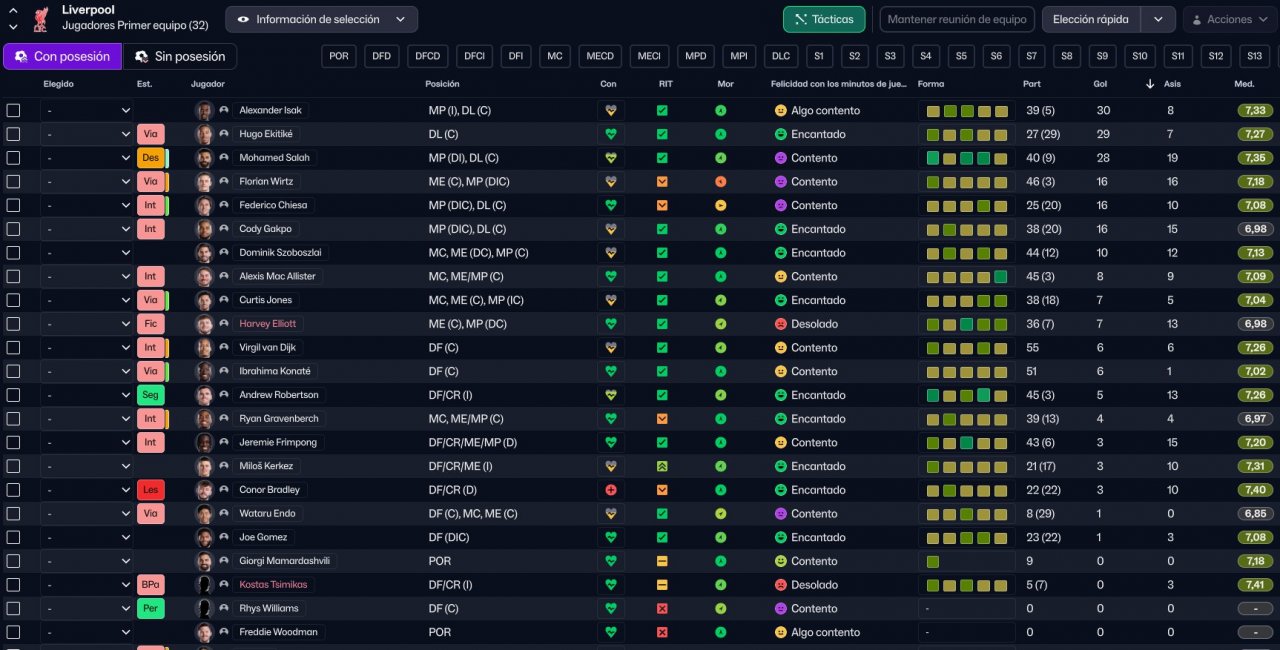The height and width of the screenshot is (650, 1280).
Task: Click Mohamed Salah's form color squares
Action: (x=966, y=158)
